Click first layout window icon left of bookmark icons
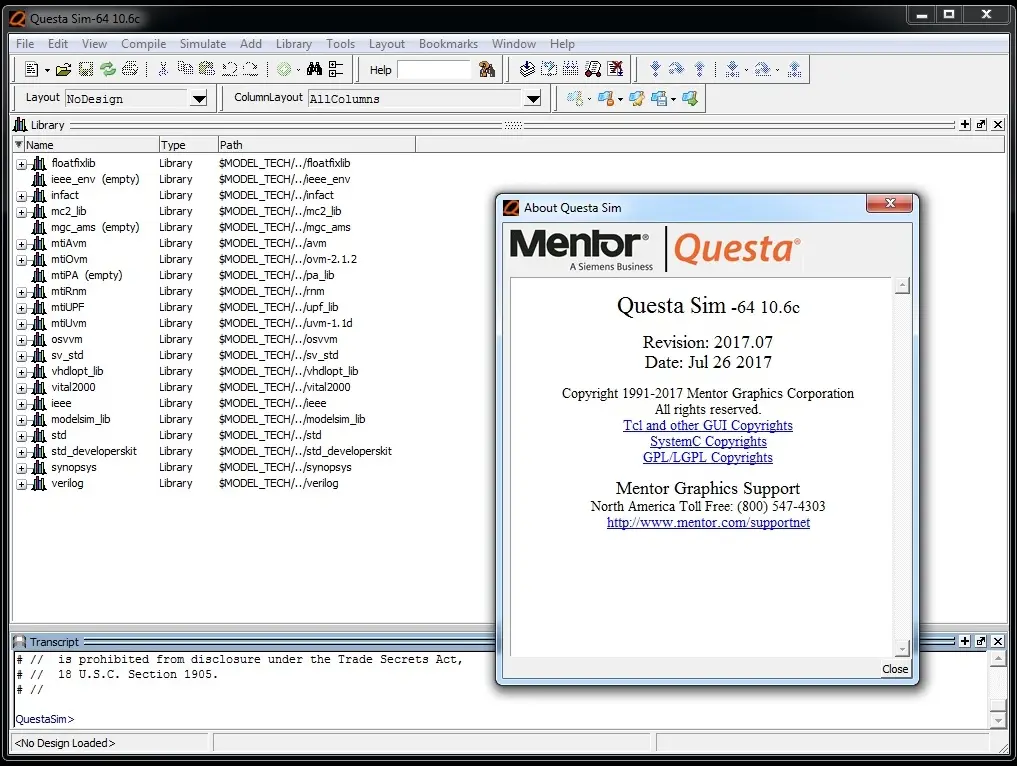The image size is (1017, 766). (x=575, y=99)
